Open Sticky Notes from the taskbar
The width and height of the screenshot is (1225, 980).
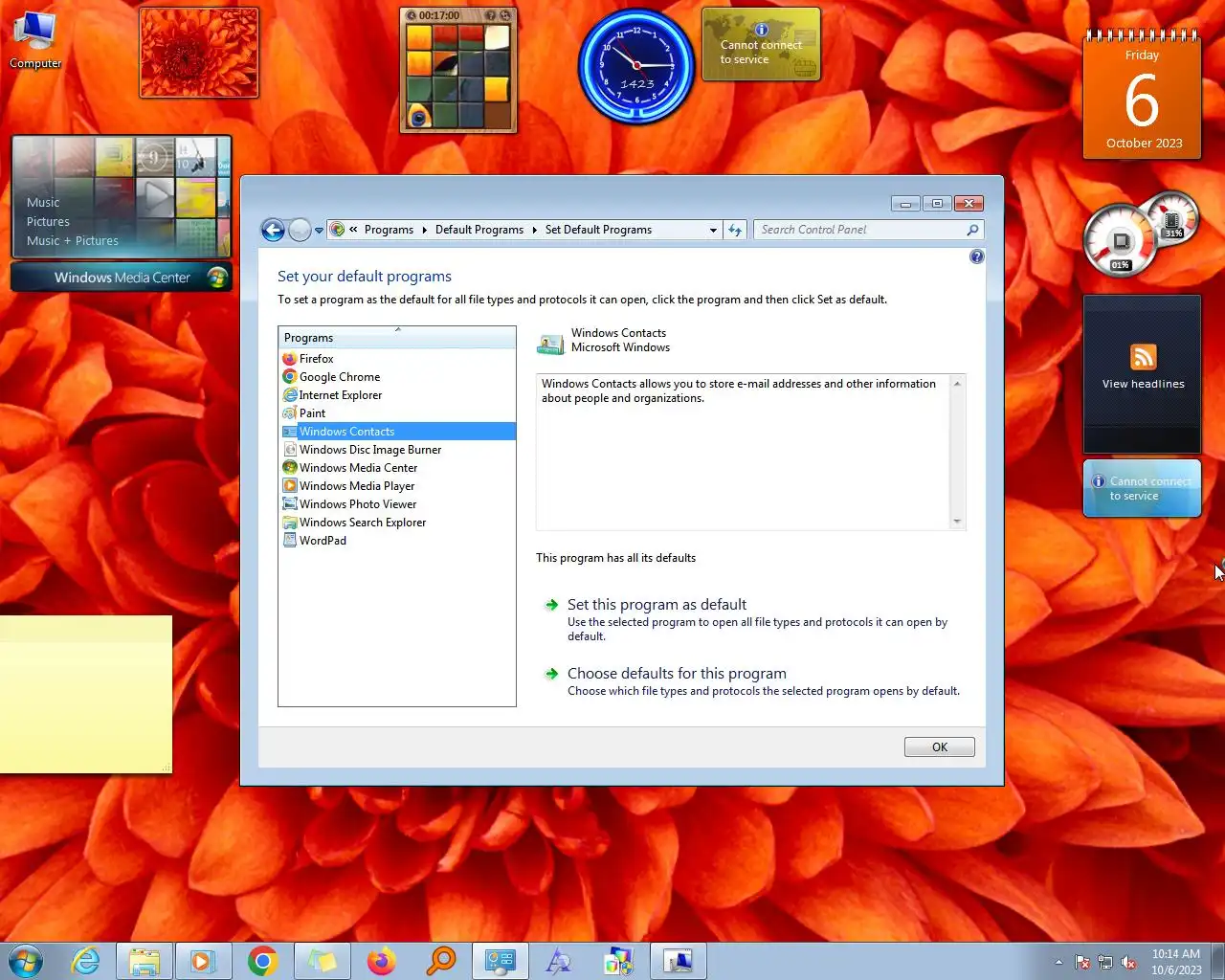[x=322, y=961]
